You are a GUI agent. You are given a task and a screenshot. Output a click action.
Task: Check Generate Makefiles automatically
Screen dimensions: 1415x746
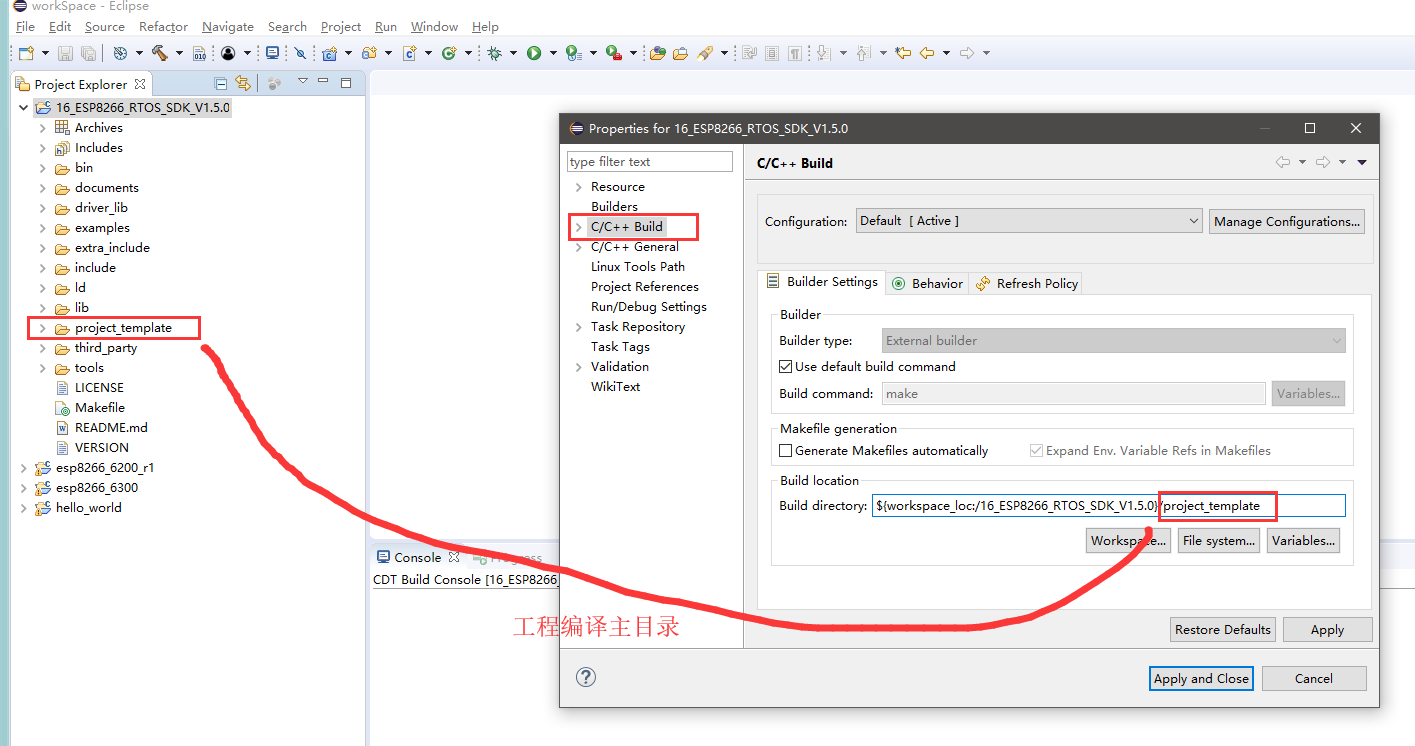(785, 451)
